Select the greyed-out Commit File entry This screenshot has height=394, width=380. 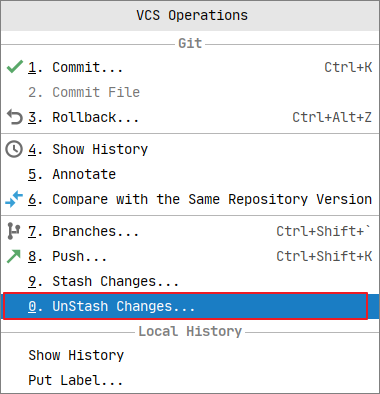190,92
